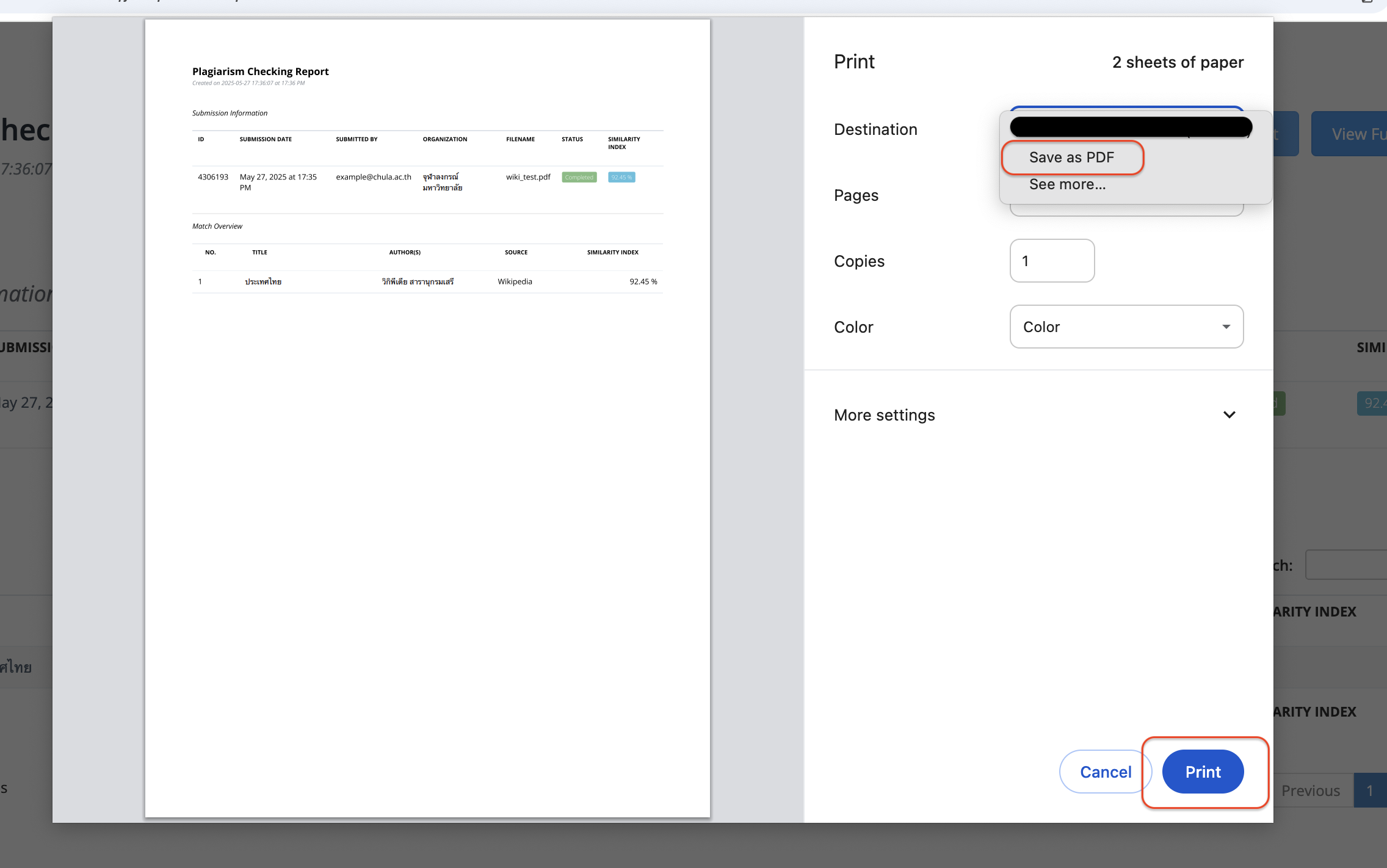Click the 'Plagiarism Checking Report' preview title
This screenshot has height=868, width=1387.
261,71
